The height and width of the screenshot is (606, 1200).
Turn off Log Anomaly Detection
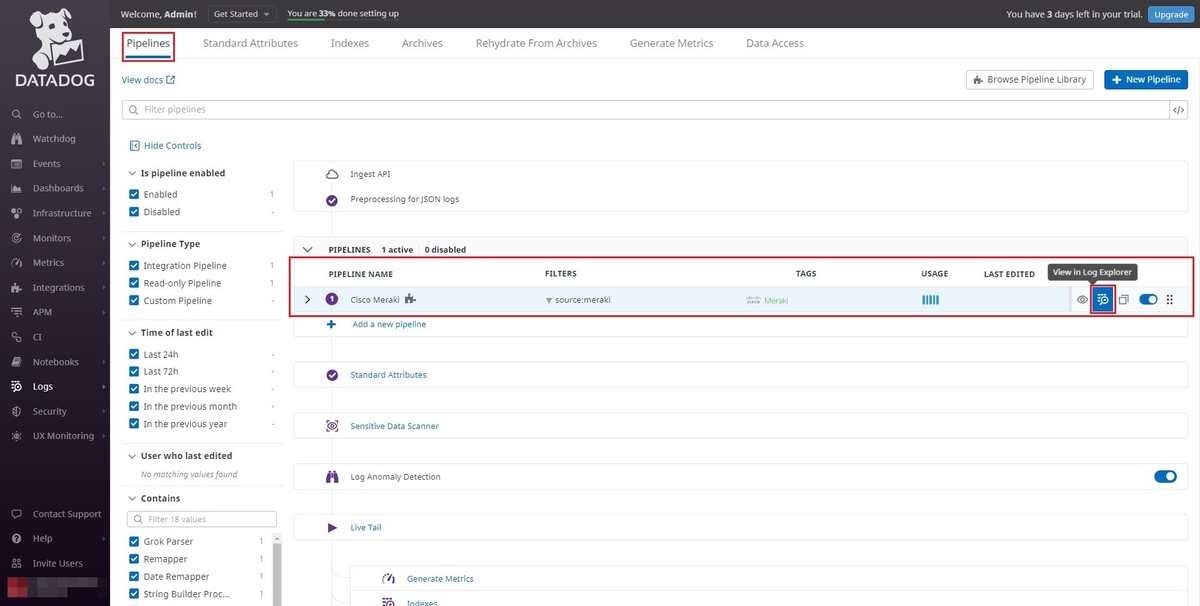coord(1165,476)
